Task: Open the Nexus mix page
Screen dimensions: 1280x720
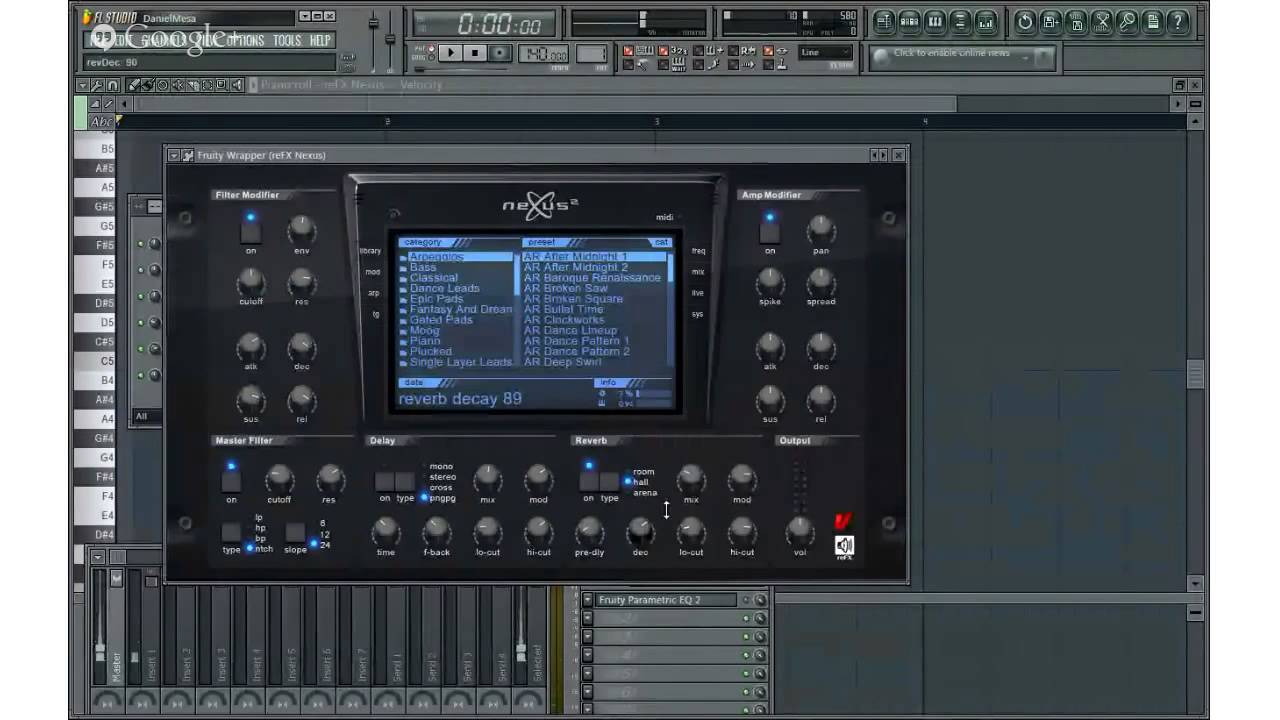Action: pos(698,272)
